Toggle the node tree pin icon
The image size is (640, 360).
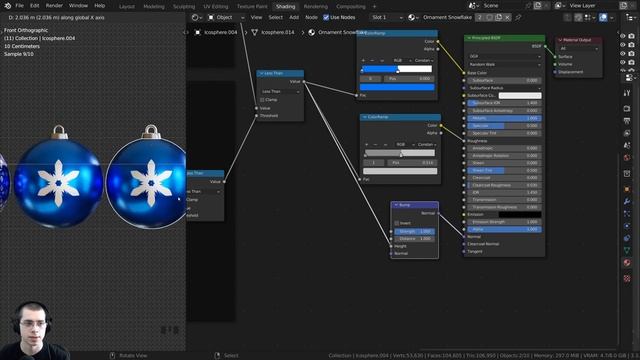click(x=518, y=18)
